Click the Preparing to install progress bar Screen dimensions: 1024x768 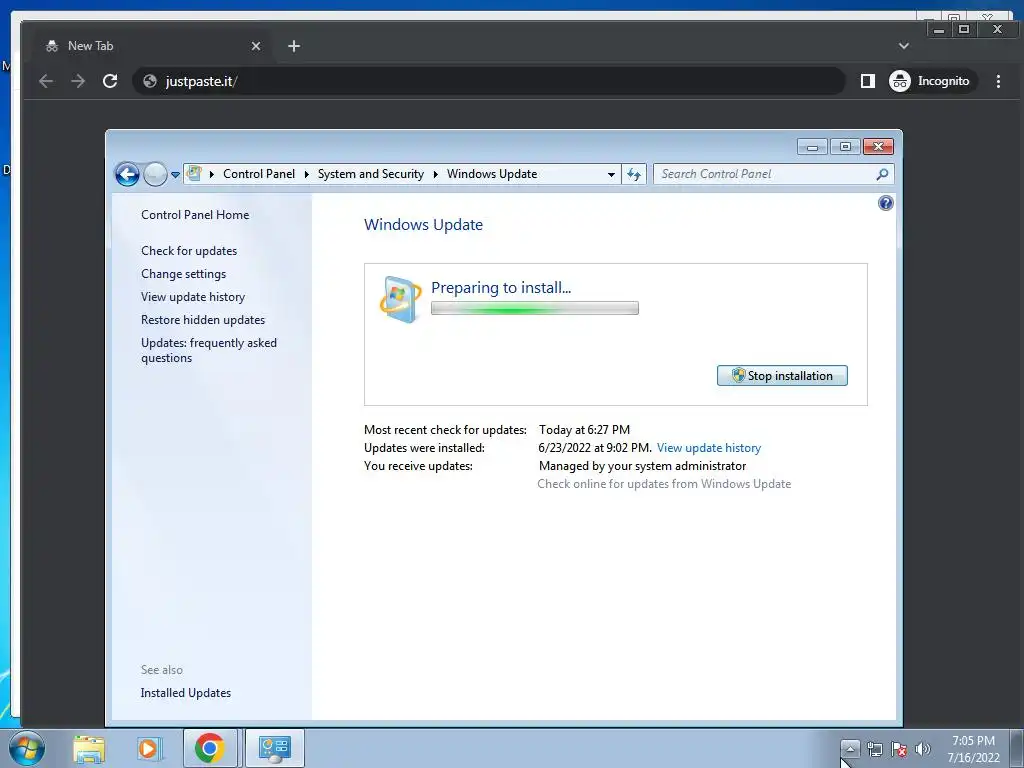535,308
